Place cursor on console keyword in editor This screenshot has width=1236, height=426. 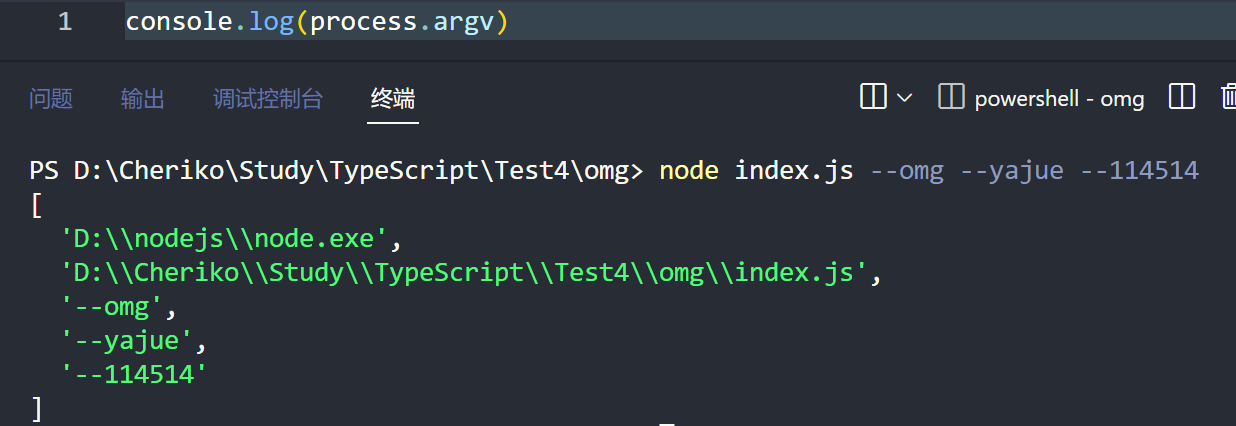[178, 22]
